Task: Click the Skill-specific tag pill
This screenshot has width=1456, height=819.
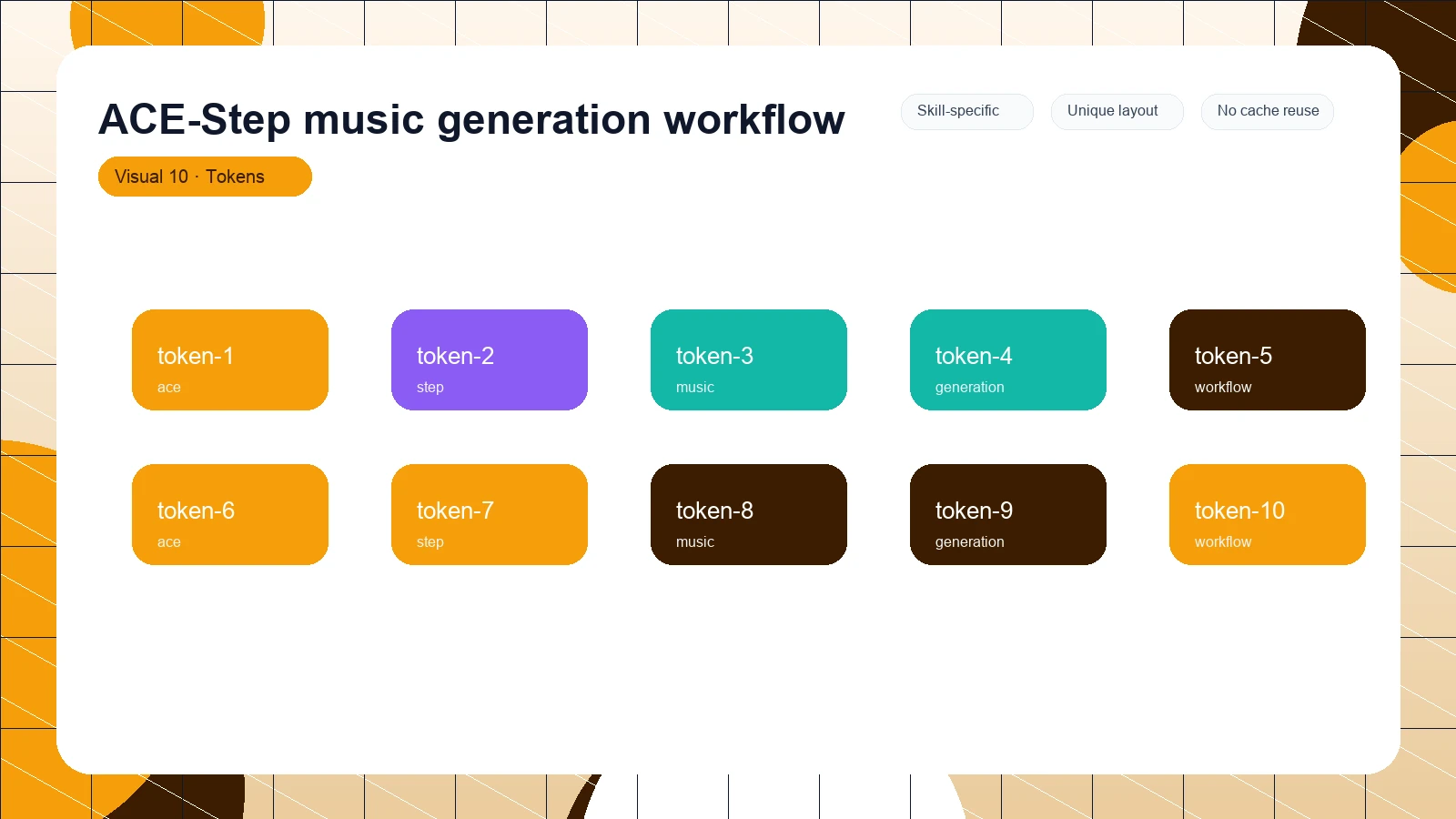Action: click(x=967, y=111)
